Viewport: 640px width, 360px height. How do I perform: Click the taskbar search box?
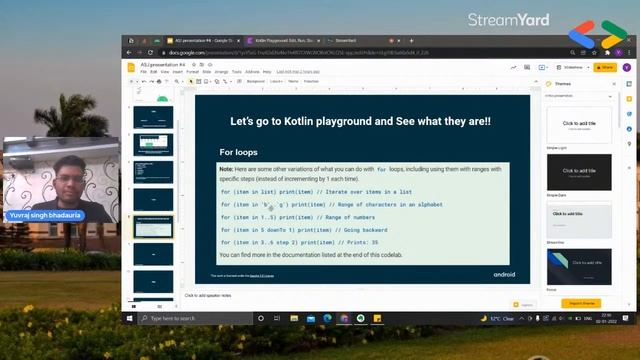[x=195, y=318]
